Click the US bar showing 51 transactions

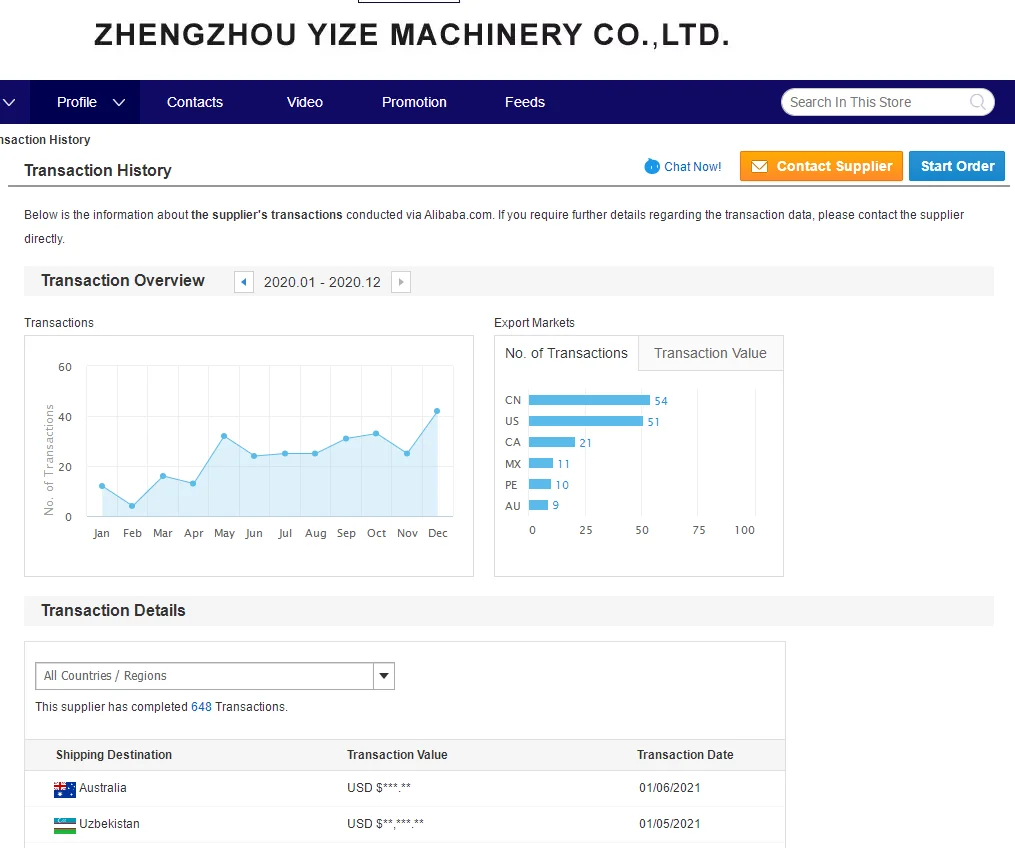tap(586, 421)
